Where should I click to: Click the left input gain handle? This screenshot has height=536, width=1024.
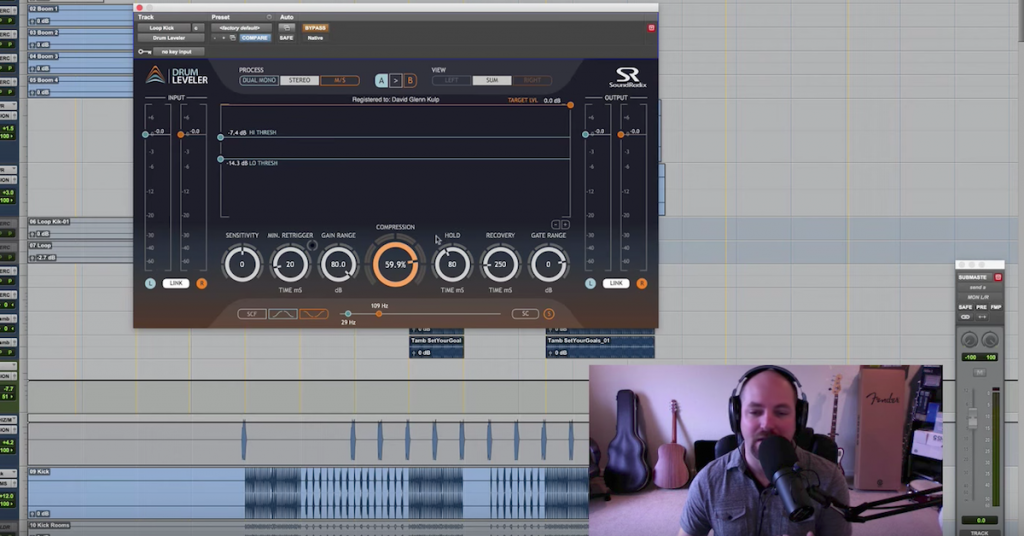pyautogui.click(x=146, y=134)
